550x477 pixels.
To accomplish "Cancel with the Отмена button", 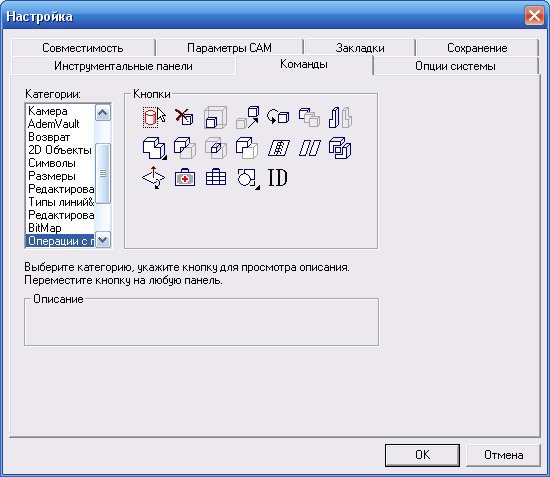I will [x=503, y=455].
